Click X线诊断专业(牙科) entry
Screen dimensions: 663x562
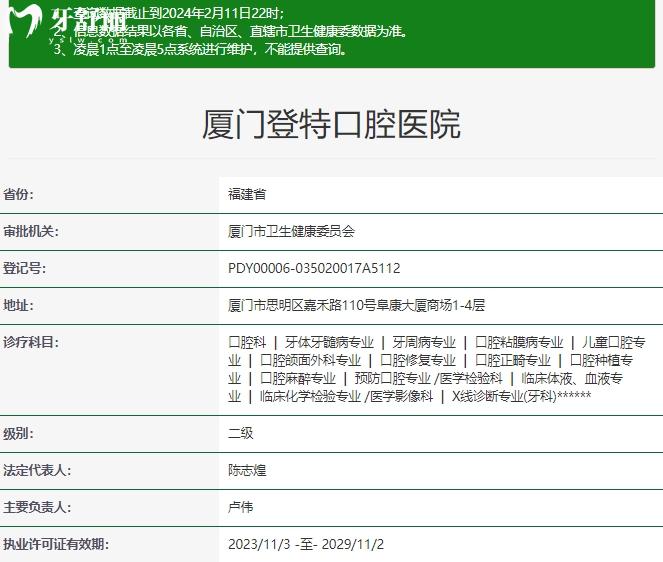click(504, 397)
